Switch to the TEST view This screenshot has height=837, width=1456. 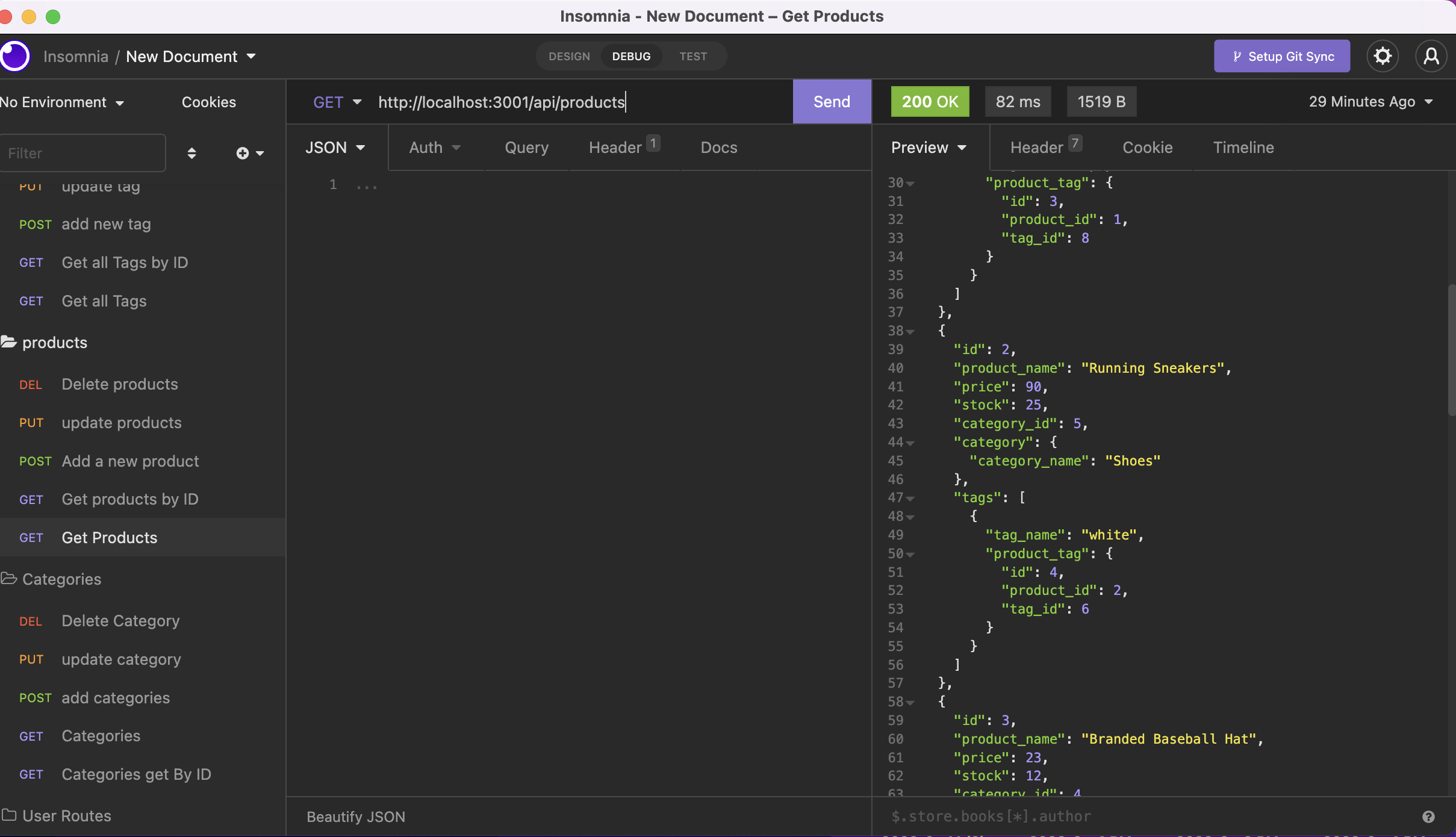[x=693, y=56]
